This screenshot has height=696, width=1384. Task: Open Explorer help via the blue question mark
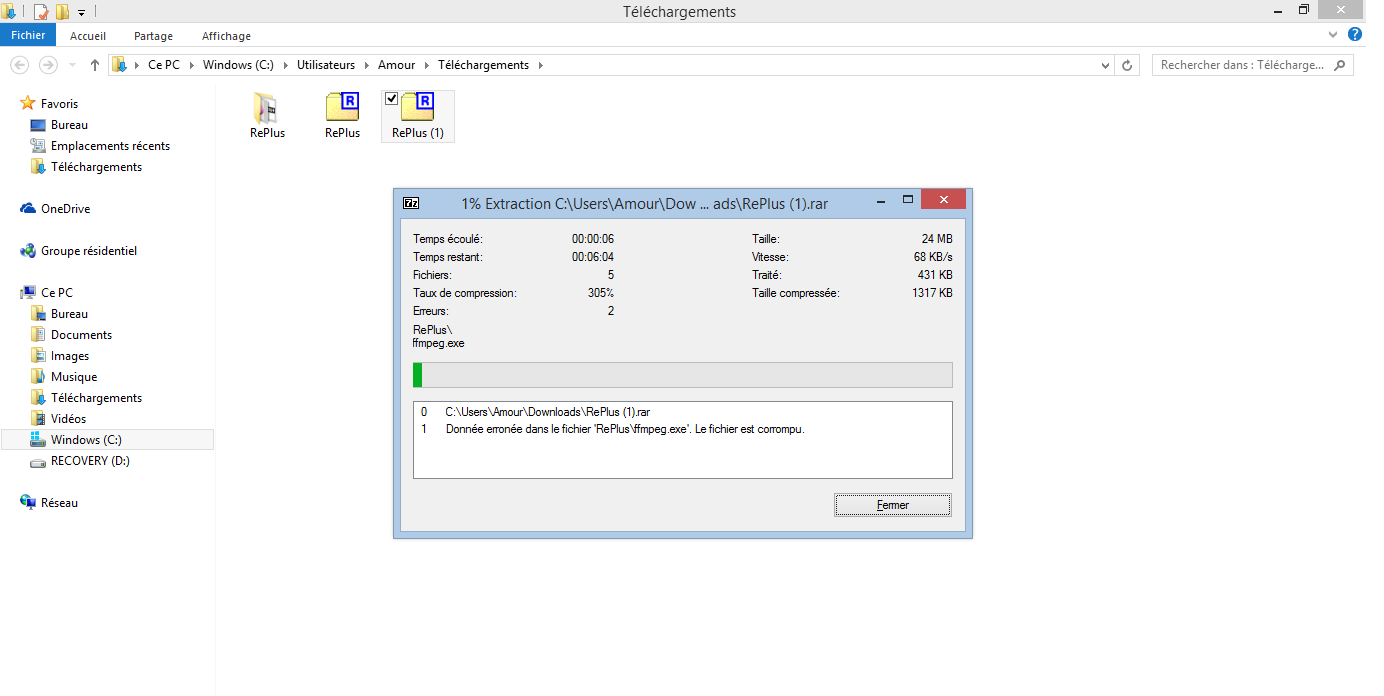click(1355, 35)
